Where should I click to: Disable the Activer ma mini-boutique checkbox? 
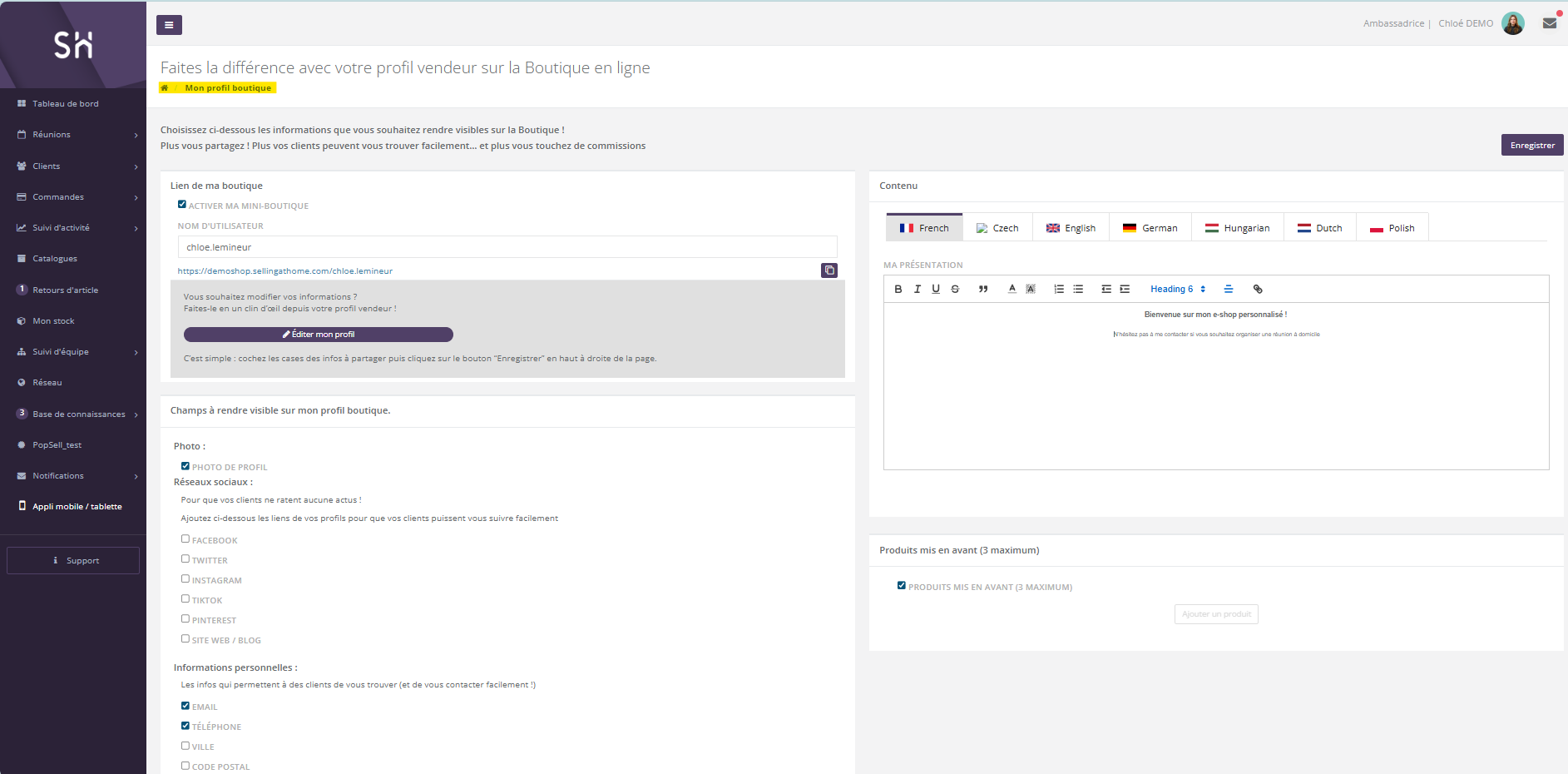pos(182,205)
